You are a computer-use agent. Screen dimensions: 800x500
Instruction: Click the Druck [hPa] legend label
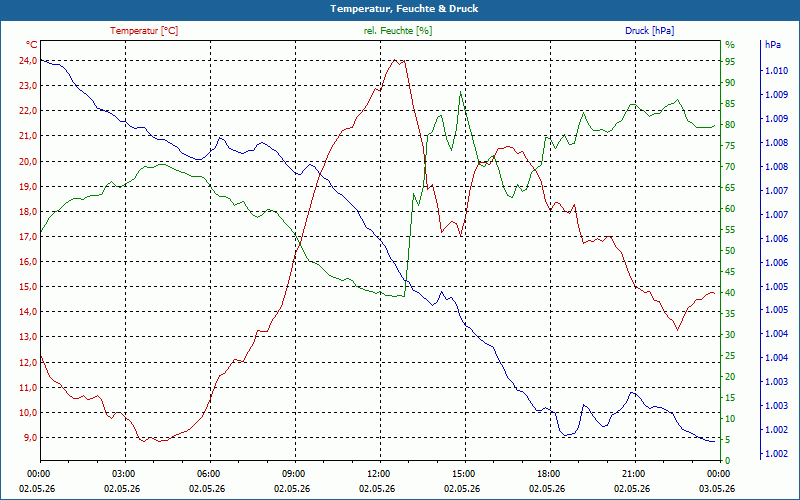(649, 31)
